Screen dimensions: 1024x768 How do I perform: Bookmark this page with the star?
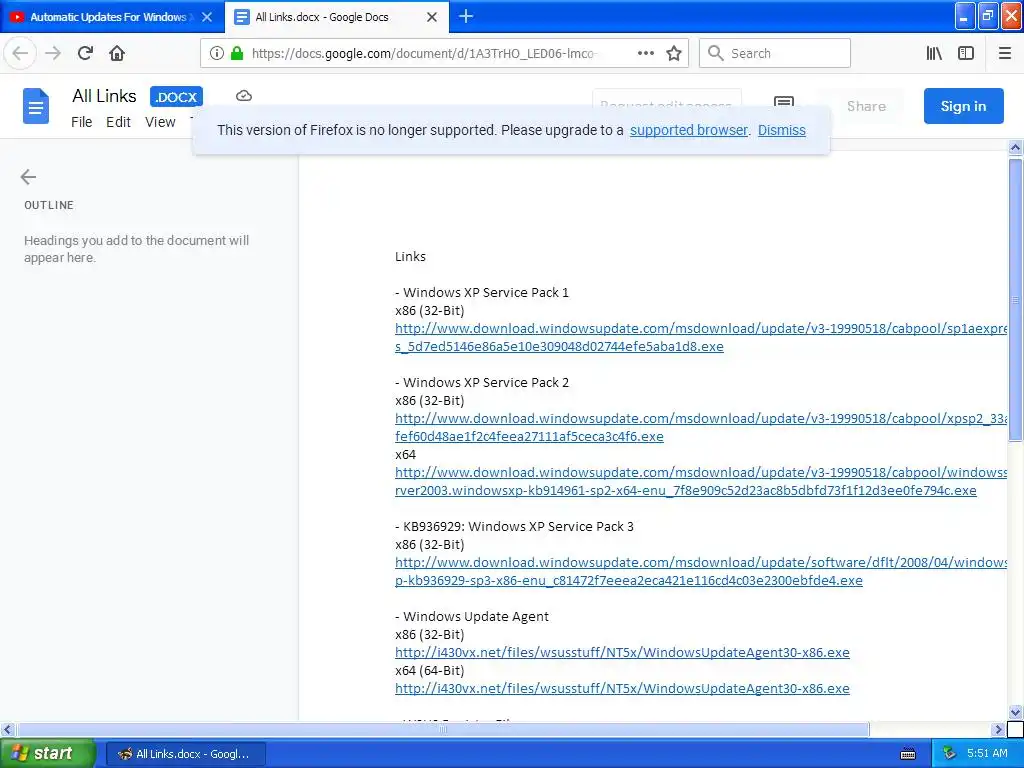674,54
